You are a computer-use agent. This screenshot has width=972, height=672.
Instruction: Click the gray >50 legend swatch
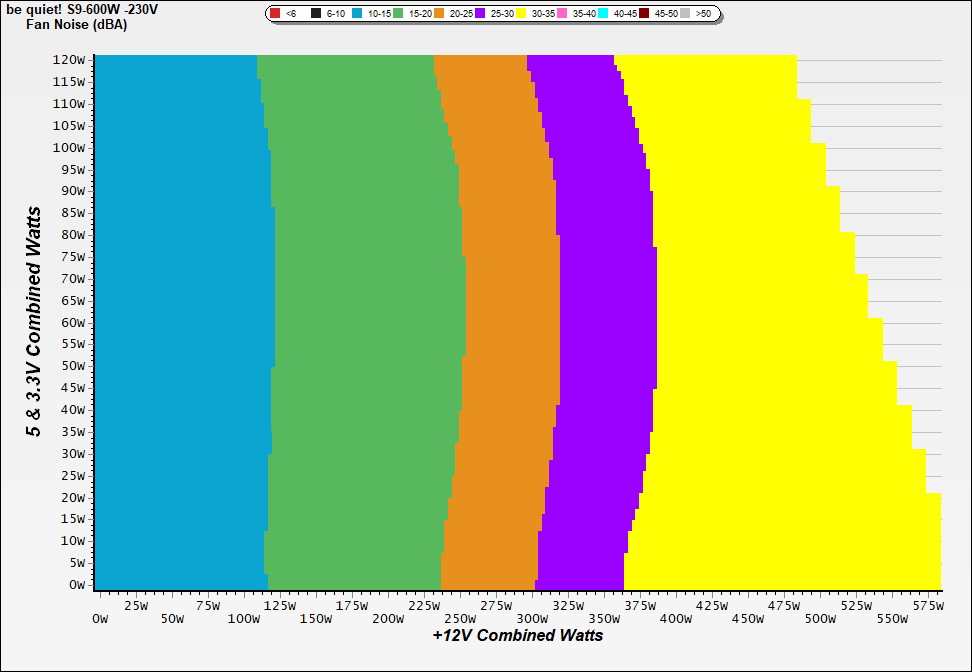685,14
